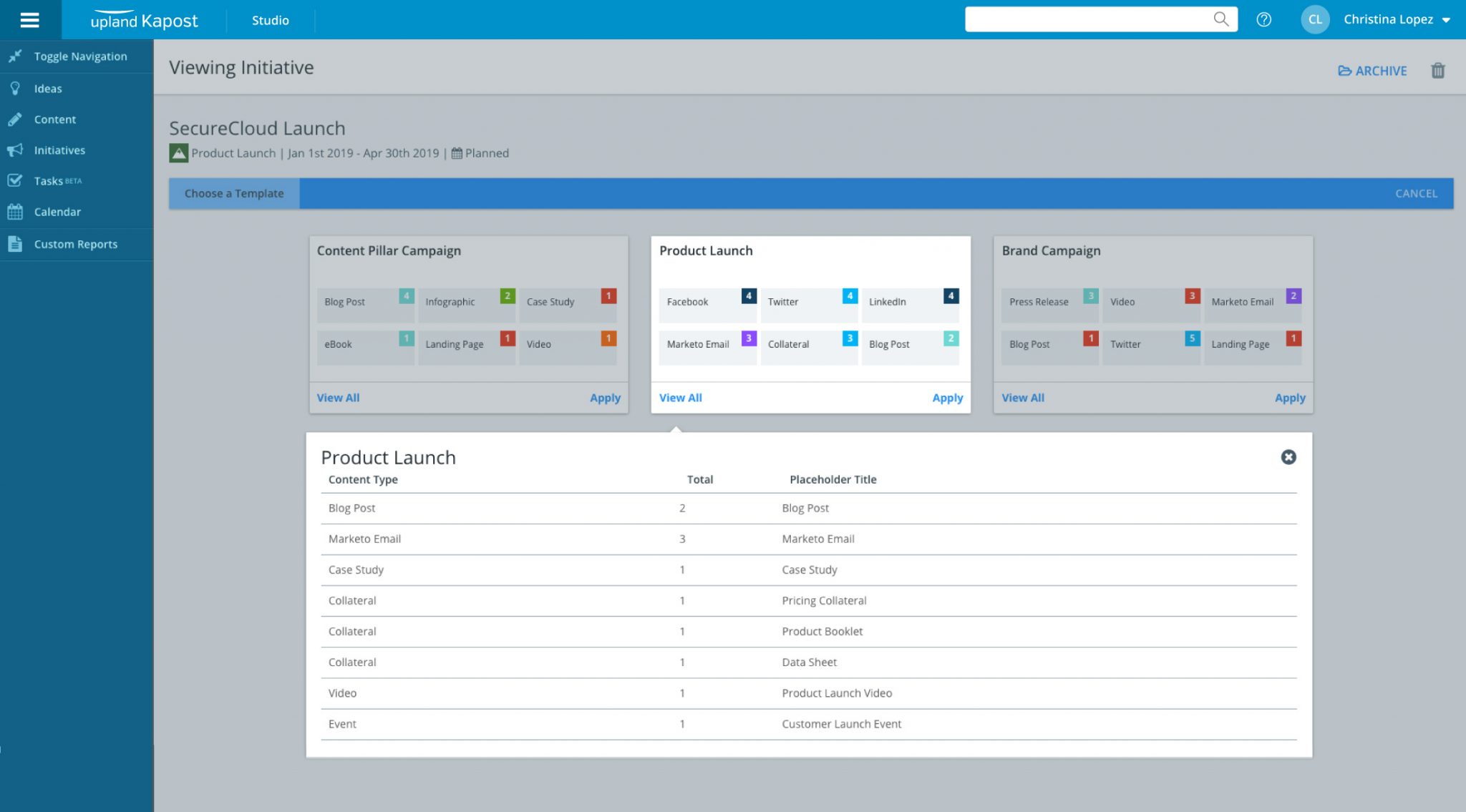
Task: Open the help question mark icon
Action: tap(1264, 20)
